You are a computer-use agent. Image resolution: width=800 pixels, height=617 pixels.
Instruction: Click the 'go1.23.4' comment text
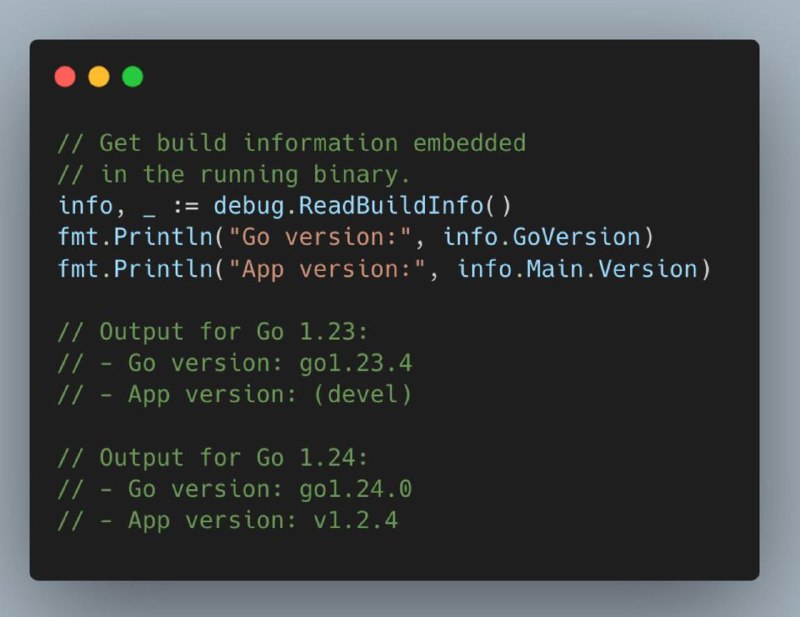[x=356, y=363]
